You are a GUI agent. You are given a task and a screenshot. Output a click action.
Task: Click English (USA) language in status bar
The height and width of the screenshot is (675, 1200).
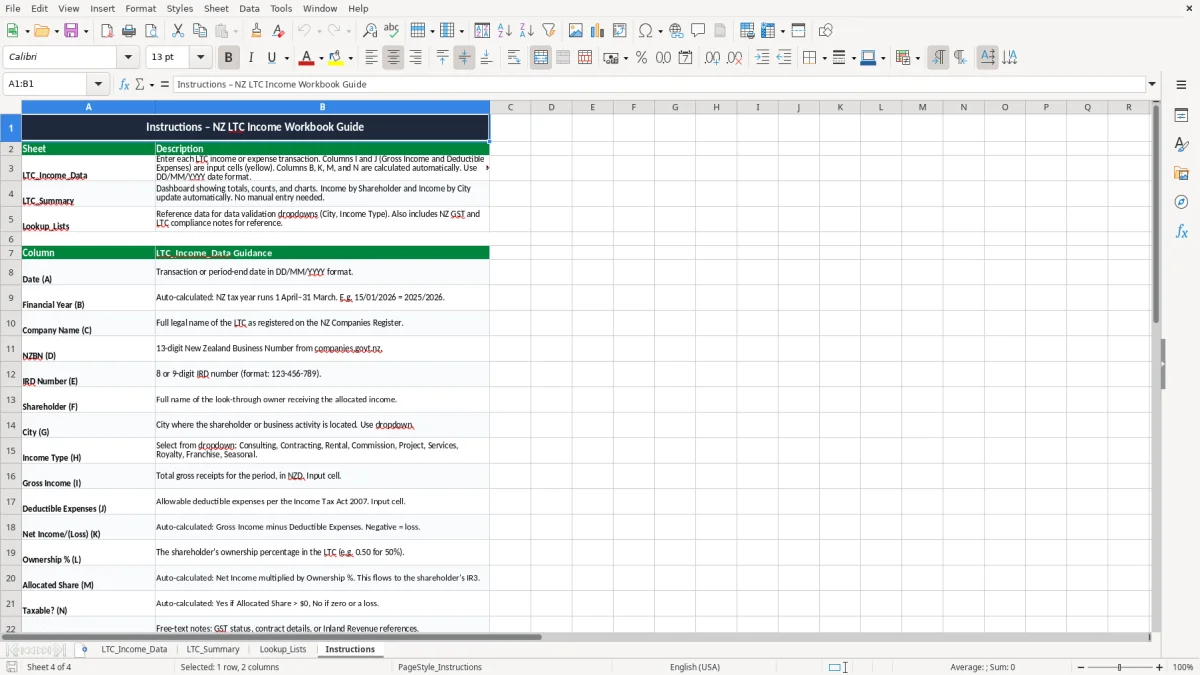[x=695, y=667]
